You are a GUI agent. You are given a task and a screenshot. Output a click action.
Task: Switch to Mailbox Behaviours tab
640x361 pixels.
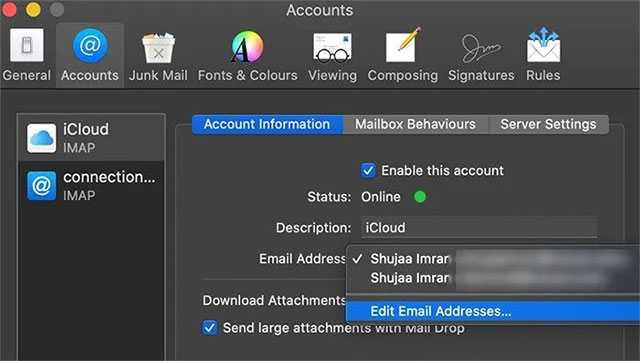415,124
